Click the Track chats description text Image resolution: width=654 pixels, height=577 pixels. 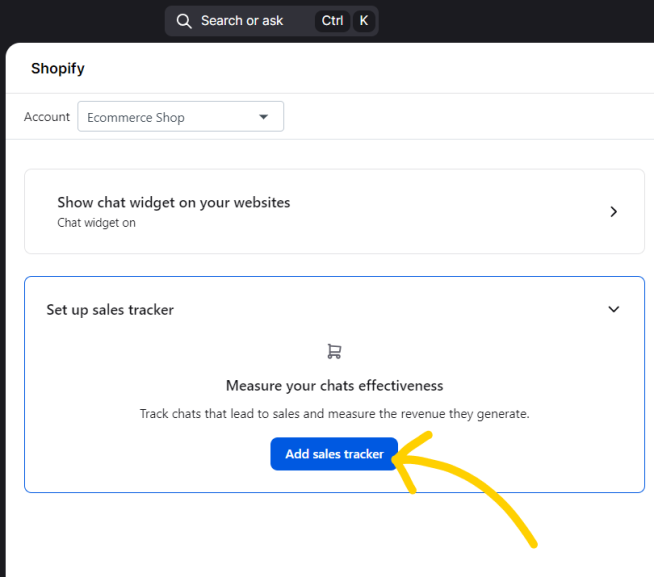tap(335, 414)
